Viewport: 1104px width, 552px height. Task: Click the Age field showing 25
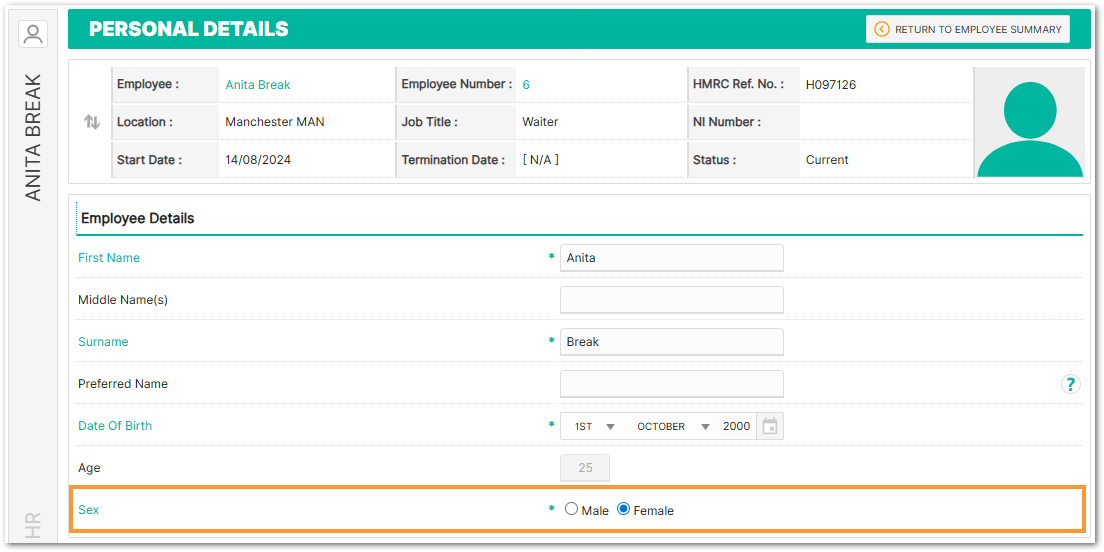point(585,468)
